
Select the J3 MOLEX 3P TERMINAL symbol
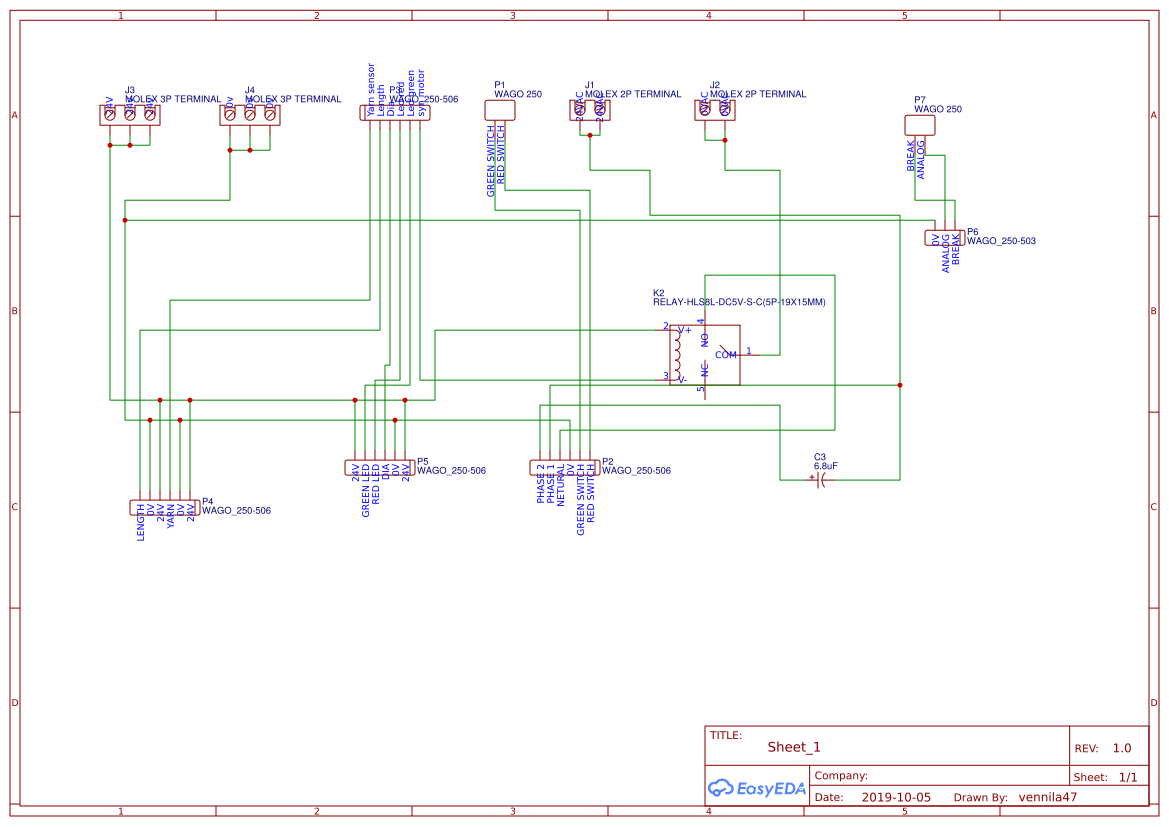click(130, 113)
